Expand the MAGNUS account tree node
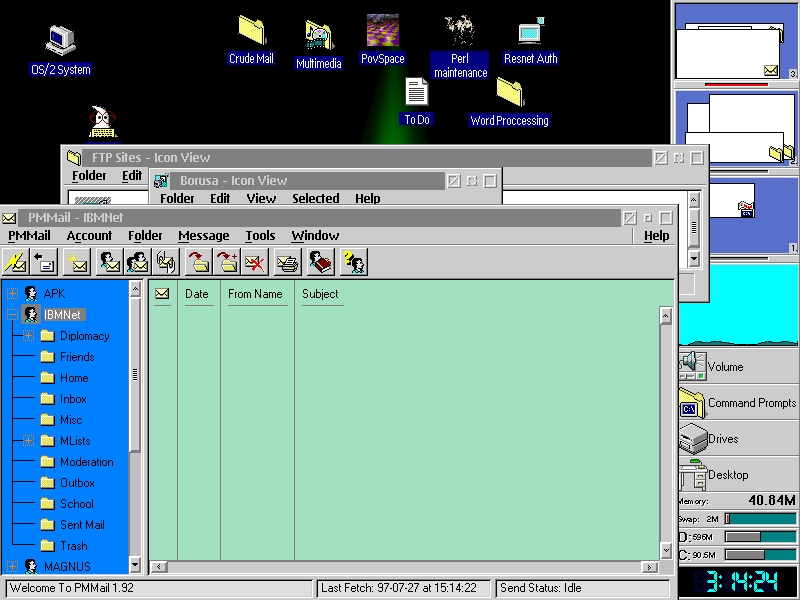The height and width of the screenshot is (600, 800). point(12,566)
